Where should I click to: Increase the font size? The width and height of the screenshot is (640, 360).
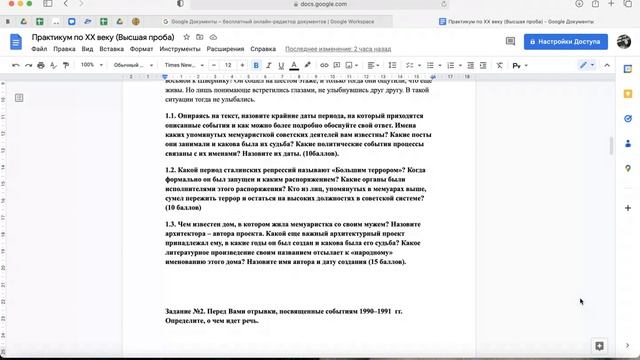[x=242, y=65]
